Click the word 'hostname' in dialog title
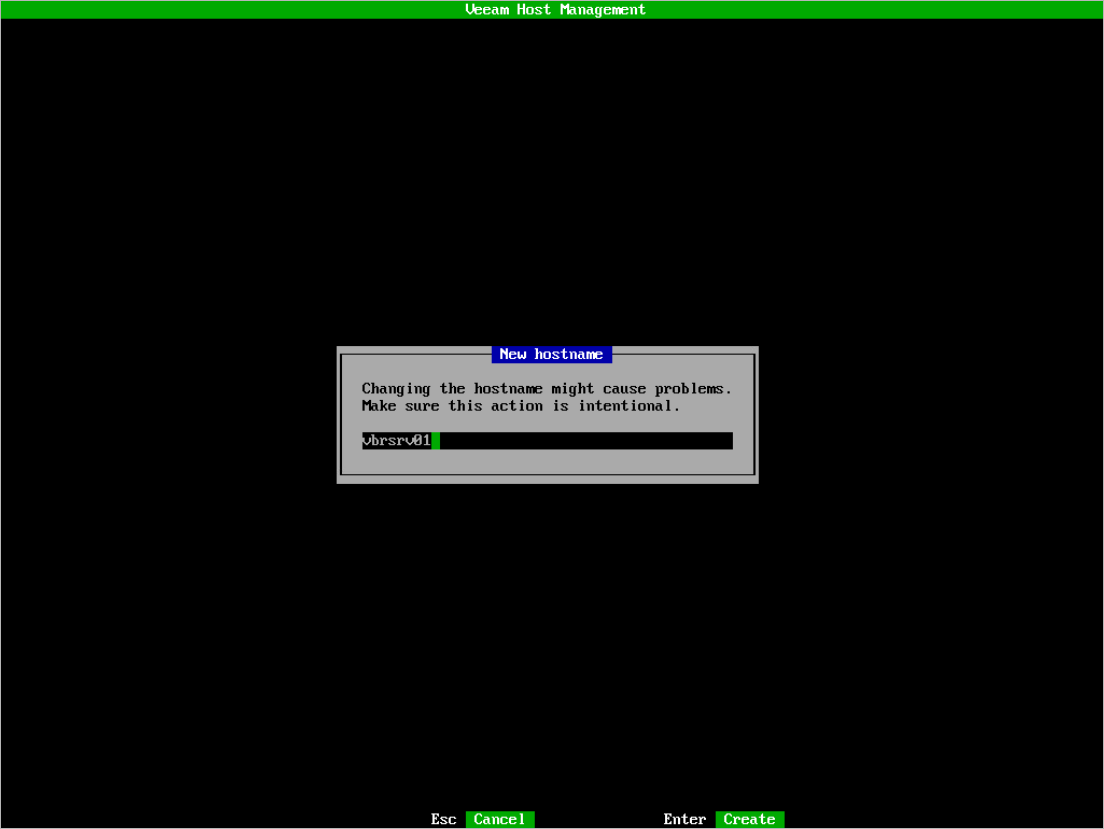 (568, 354)
